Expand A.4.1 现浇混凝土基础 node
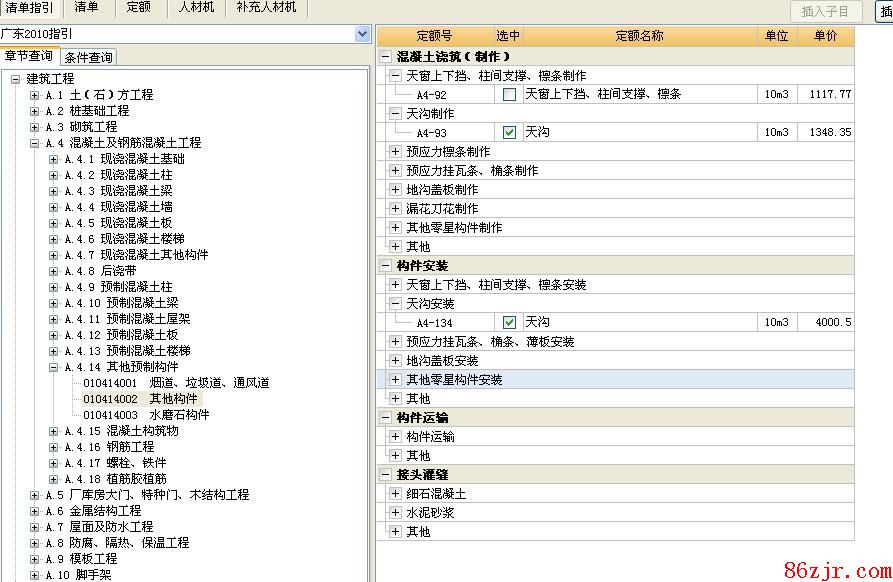This screenshot has height=582, width=893. point(54,159)
